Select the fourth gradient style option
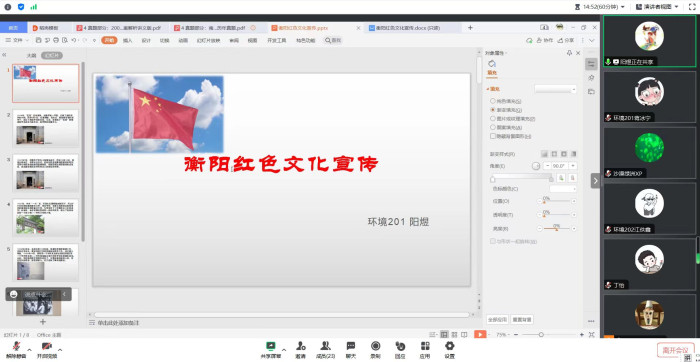The image size is (700, 362). 574,154
